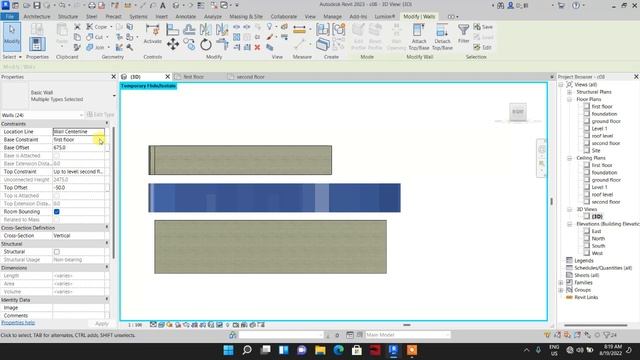Click the Temporary Hide/Isolate label

point(149,86)
